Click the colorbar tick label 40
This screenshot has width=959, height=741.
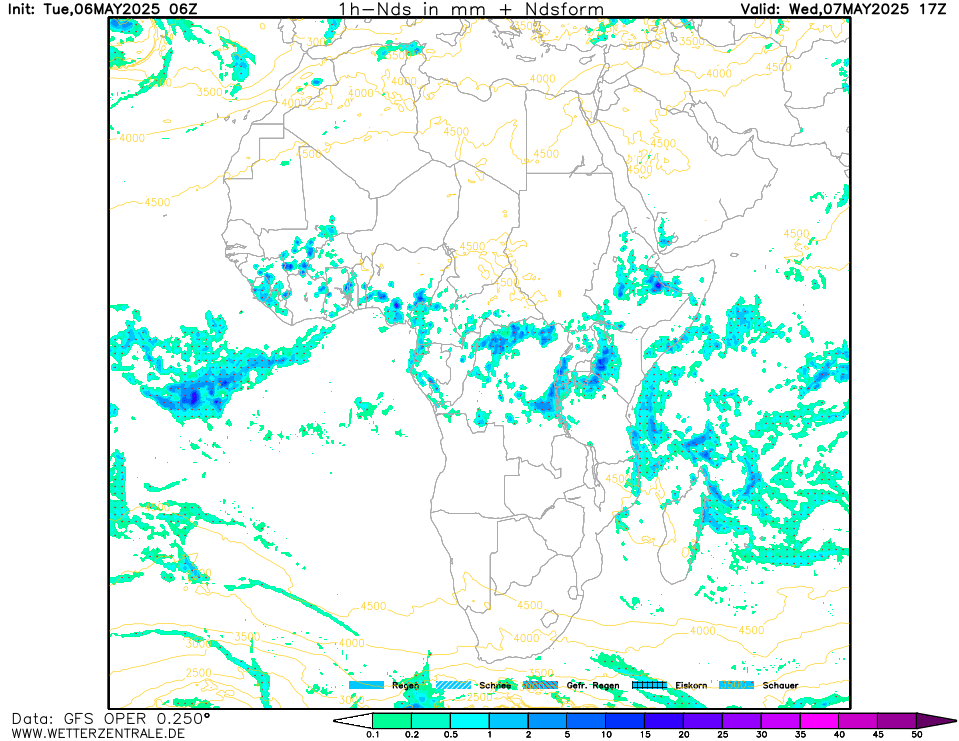839,734
